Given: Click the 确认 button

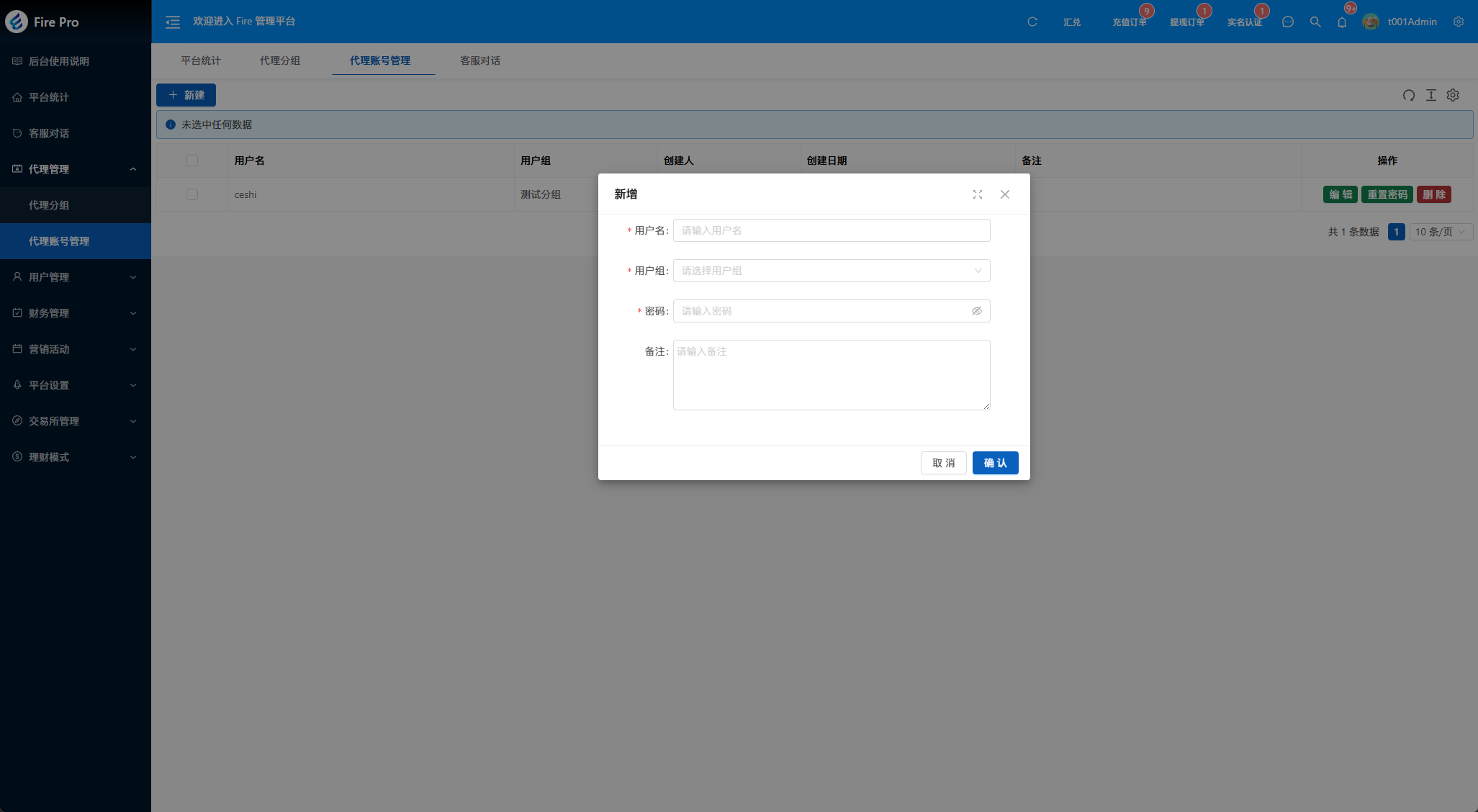Looking at the screenshot, I should (995, 463).
